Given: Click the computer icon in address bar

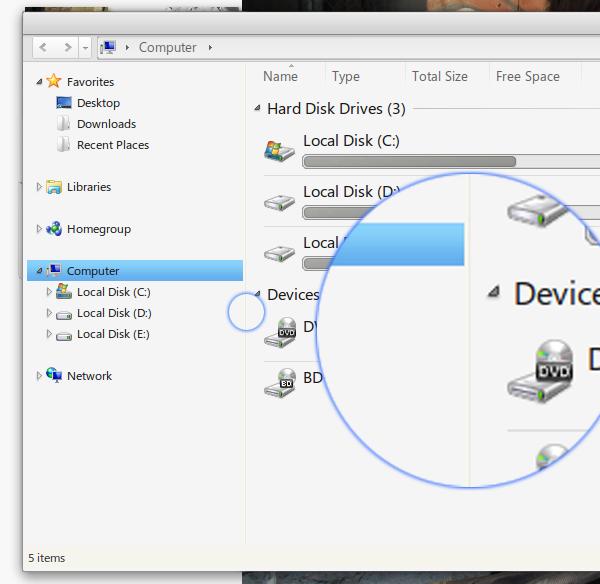Looking at the screenshot, I should click(108, 47).
